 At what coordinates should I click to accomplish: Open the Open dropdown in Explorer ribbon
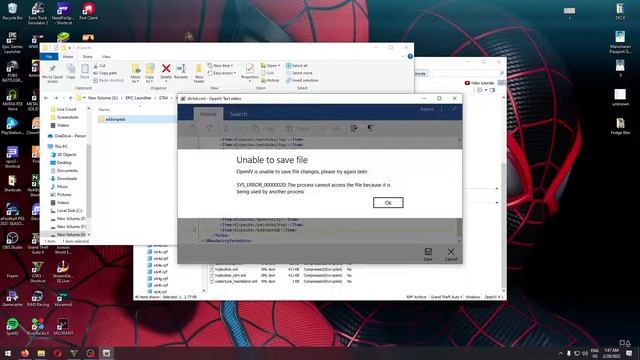pyautogui.click(x=270, y=66)
